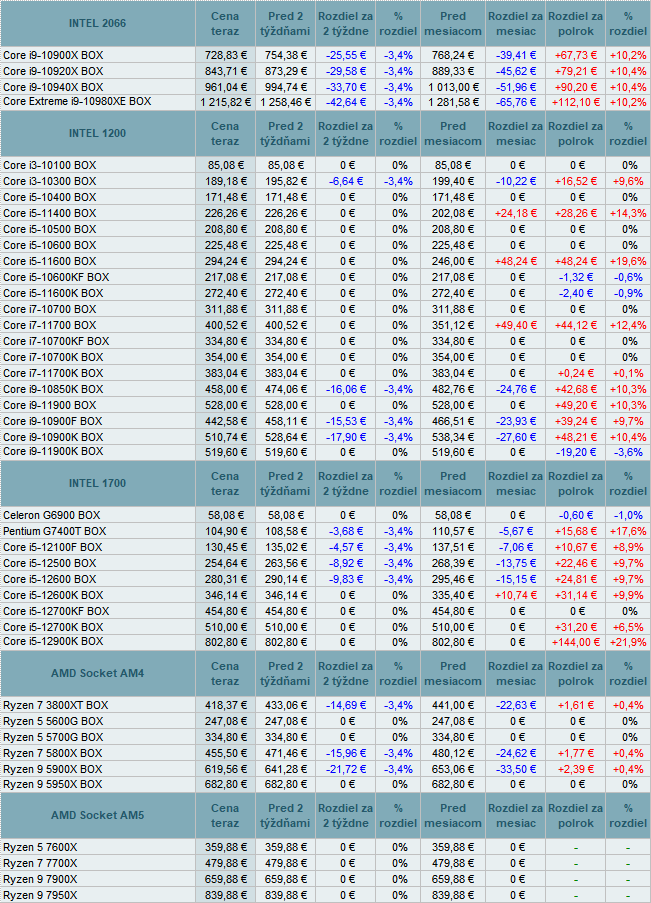The image size is (651, 903).
Task: Select Celeron G6900 BOX row name
Action: click(51, 515)
